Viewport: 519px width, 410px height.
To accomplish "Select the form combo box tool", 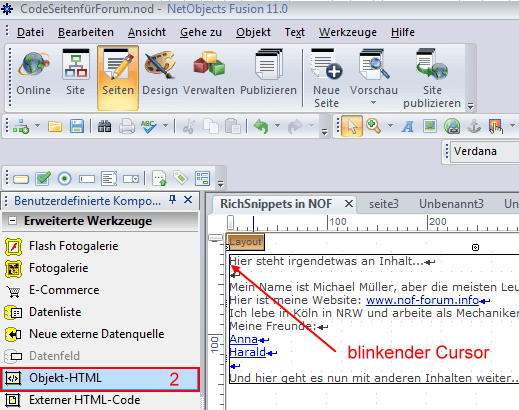I will [131, 179].
